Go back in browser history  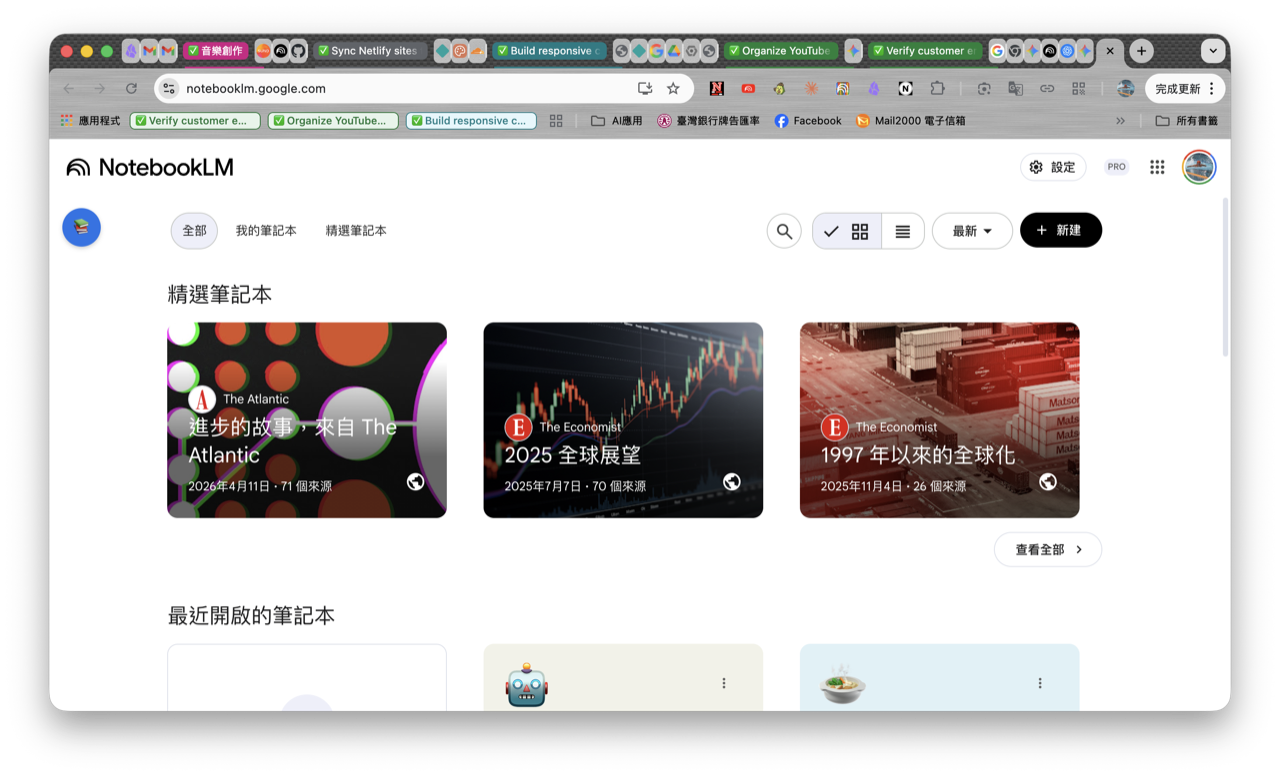click(x=68, y=88)
